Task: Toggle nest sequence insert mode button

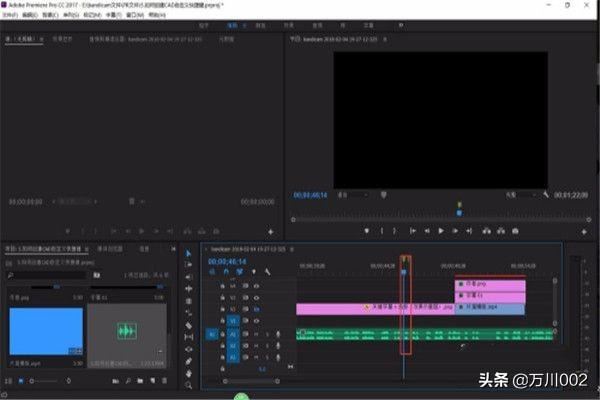Action: coord(212,272)
